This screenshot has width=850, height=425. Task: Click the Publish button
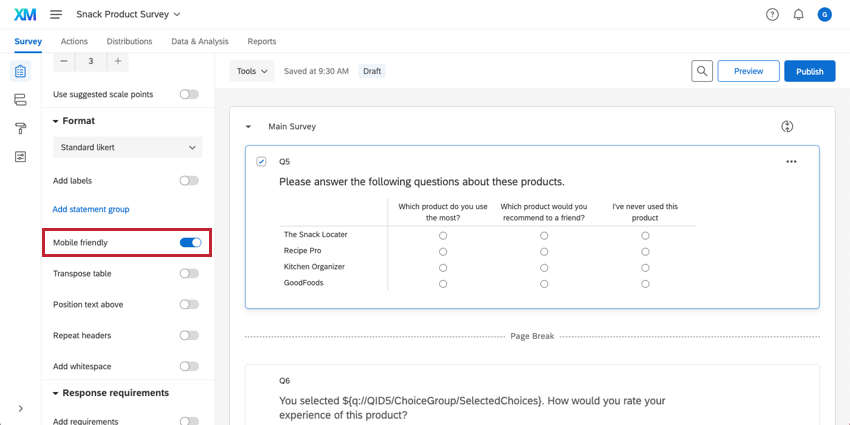click(x=809, y=71)
